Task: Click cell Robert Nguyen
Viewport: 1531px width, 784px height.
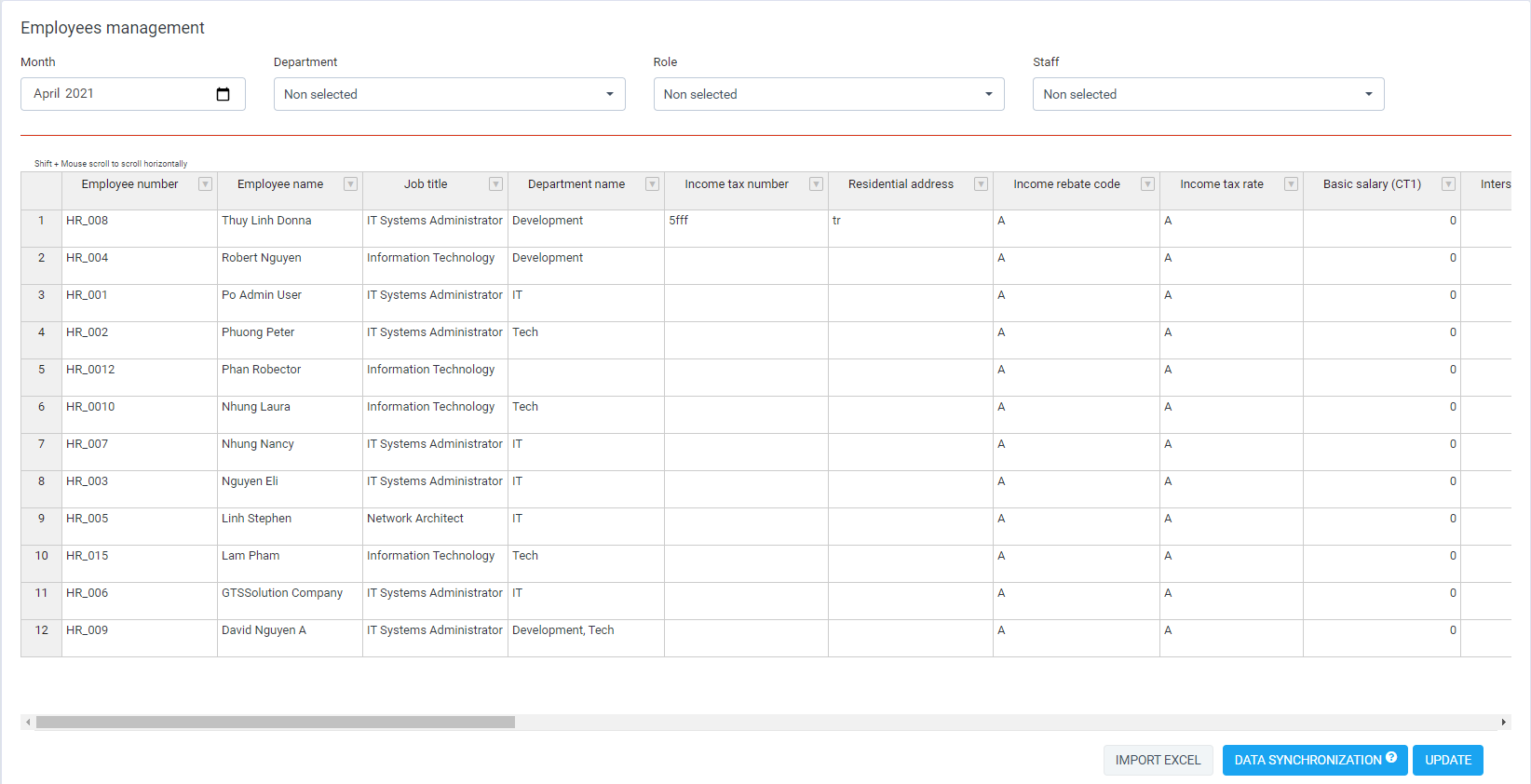Action: (x=291, y=265)
